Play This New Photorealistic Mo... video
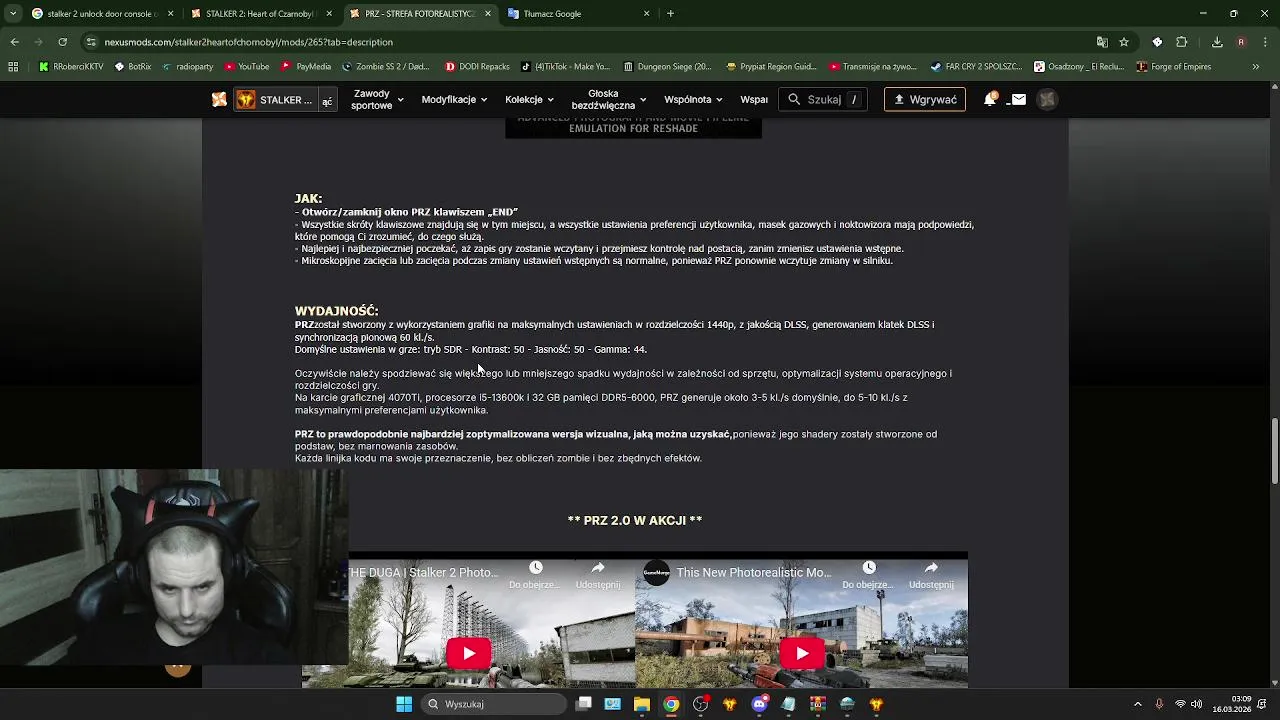The width and height of the screenshot is (1280, 720). pyautogui.click(x=801, y=653)
